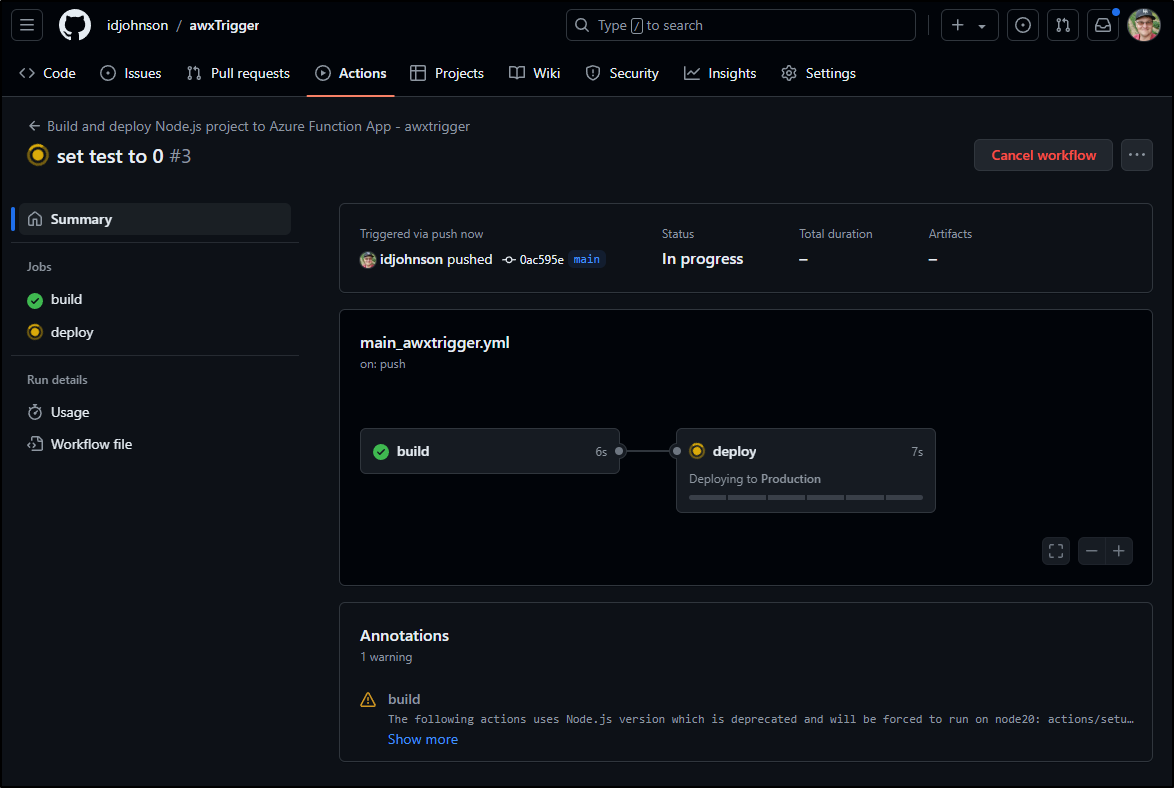Screen dimensions: 1174x788
Task: Switch to the Pull requests tab
Action: pos(238,73)
